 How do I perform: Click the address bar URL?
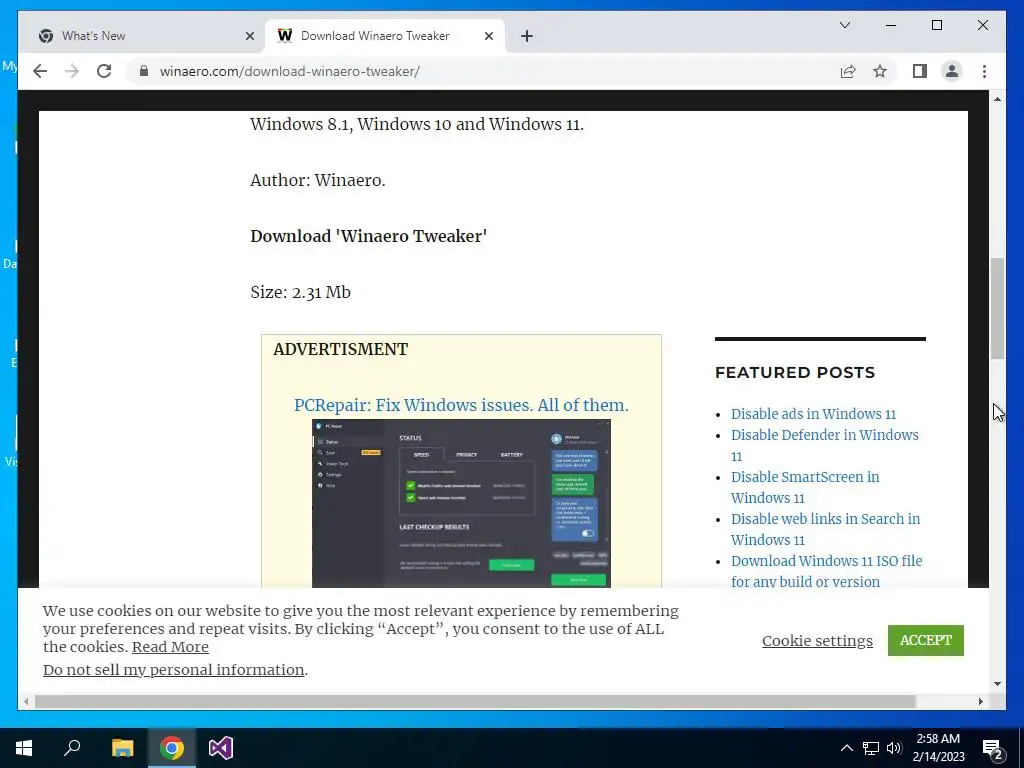(x=289, y=71)
